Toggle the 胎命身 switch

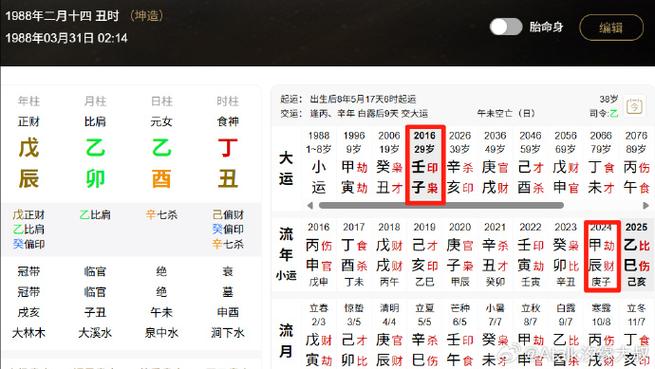pos(506,27)
